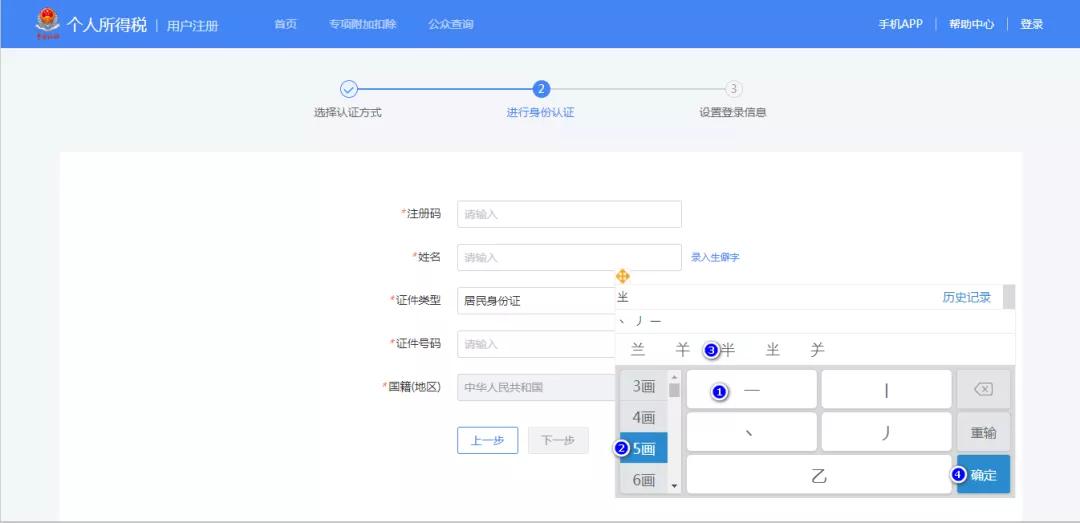
Task: Click the tax bureau emblem logo
Action: tap(47, 23)
